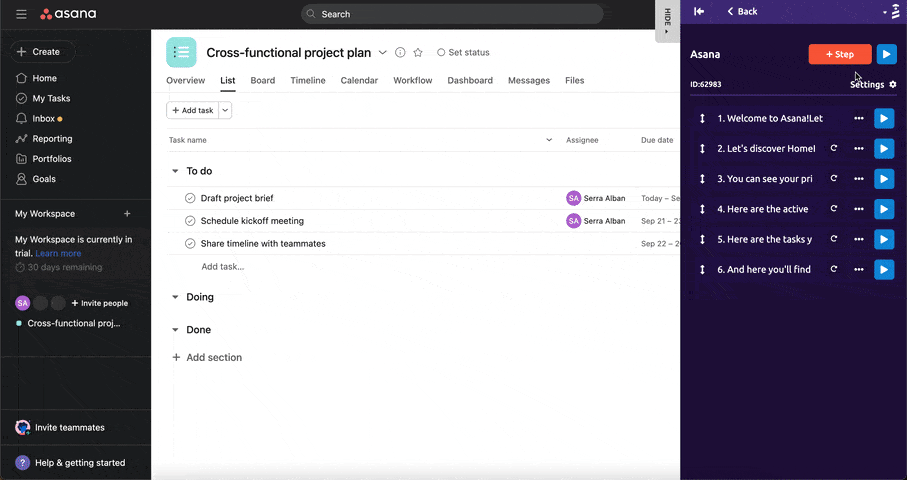Click the project list icon thumbnail
This screenshot has width=907, height=480.
(181, 52)
